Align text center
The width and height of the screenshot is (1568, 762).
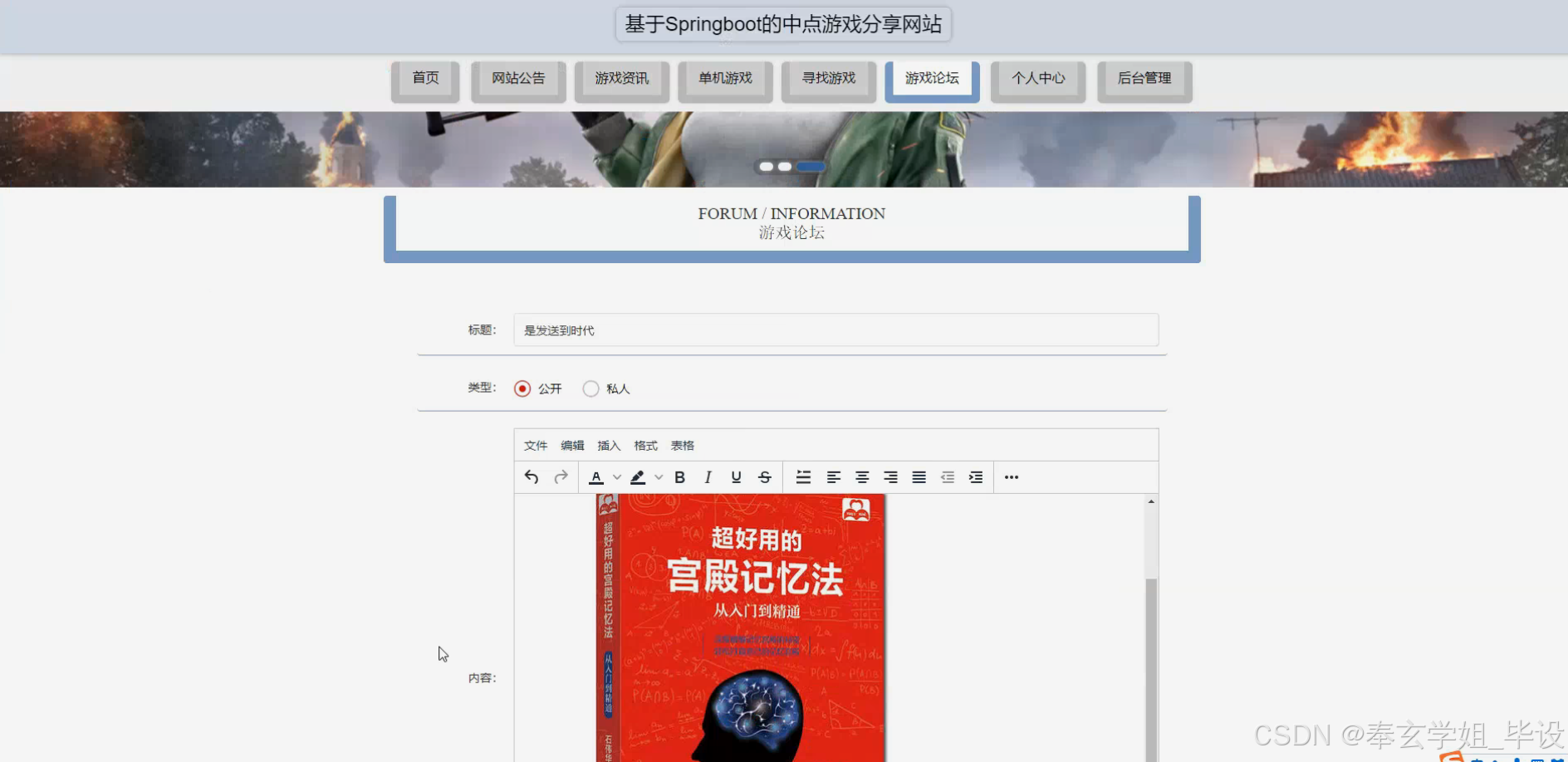tap(862, 477)
